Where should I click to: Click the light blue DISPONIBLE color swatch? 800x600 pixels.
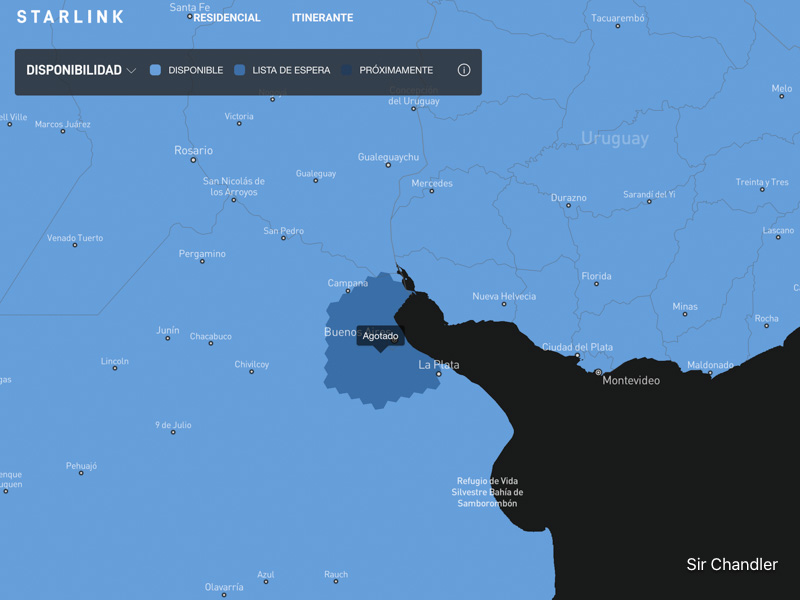pos(155,71)
